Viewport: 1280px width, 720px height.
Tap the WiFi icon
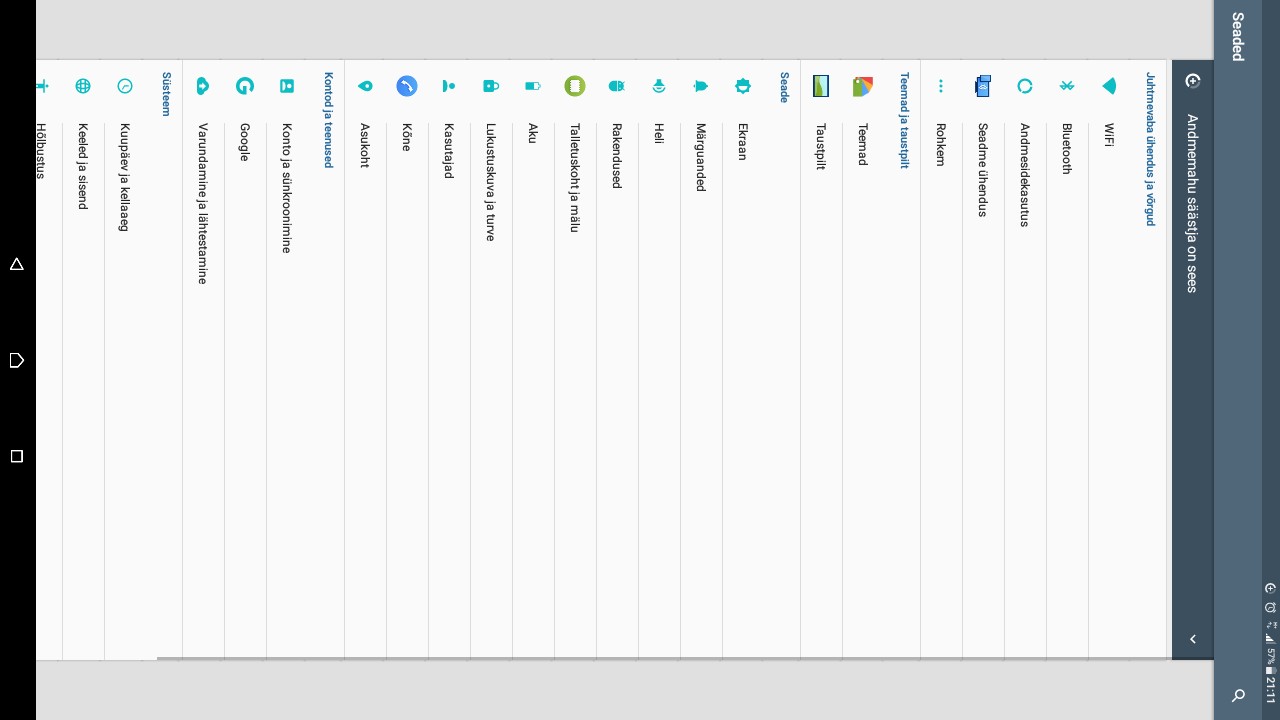(x=1109, y=86)
